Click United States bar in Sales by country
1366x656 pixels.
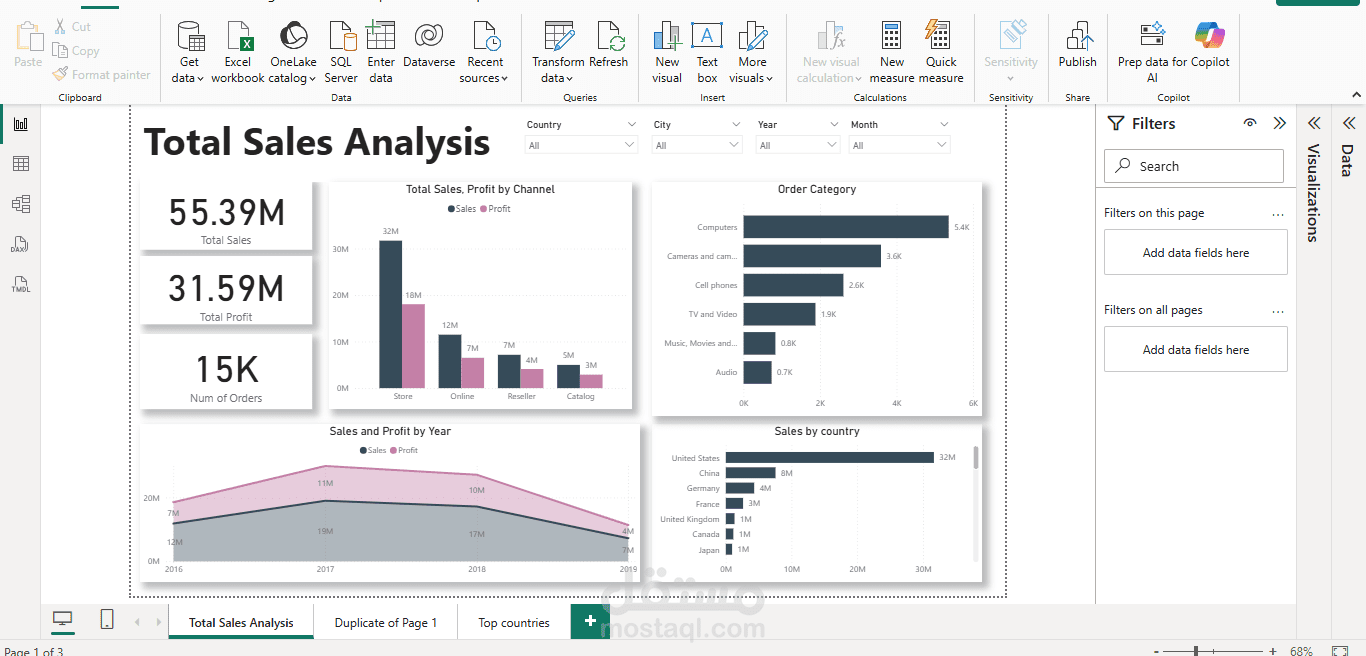(830, 457)
